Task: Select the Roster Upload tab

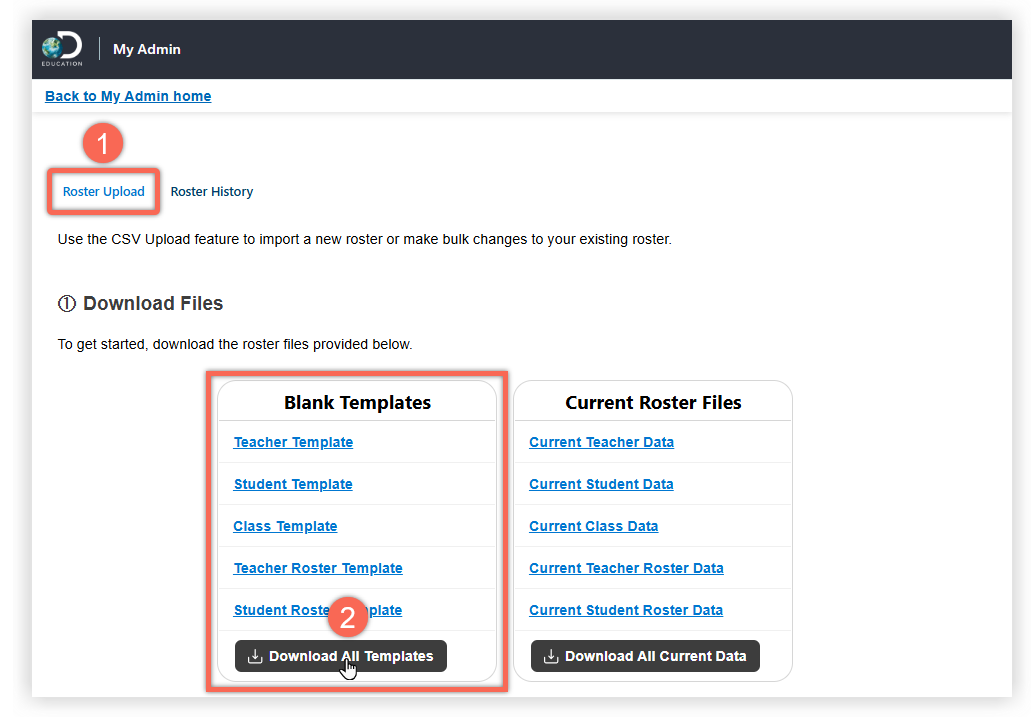Action: pos(103,191)
